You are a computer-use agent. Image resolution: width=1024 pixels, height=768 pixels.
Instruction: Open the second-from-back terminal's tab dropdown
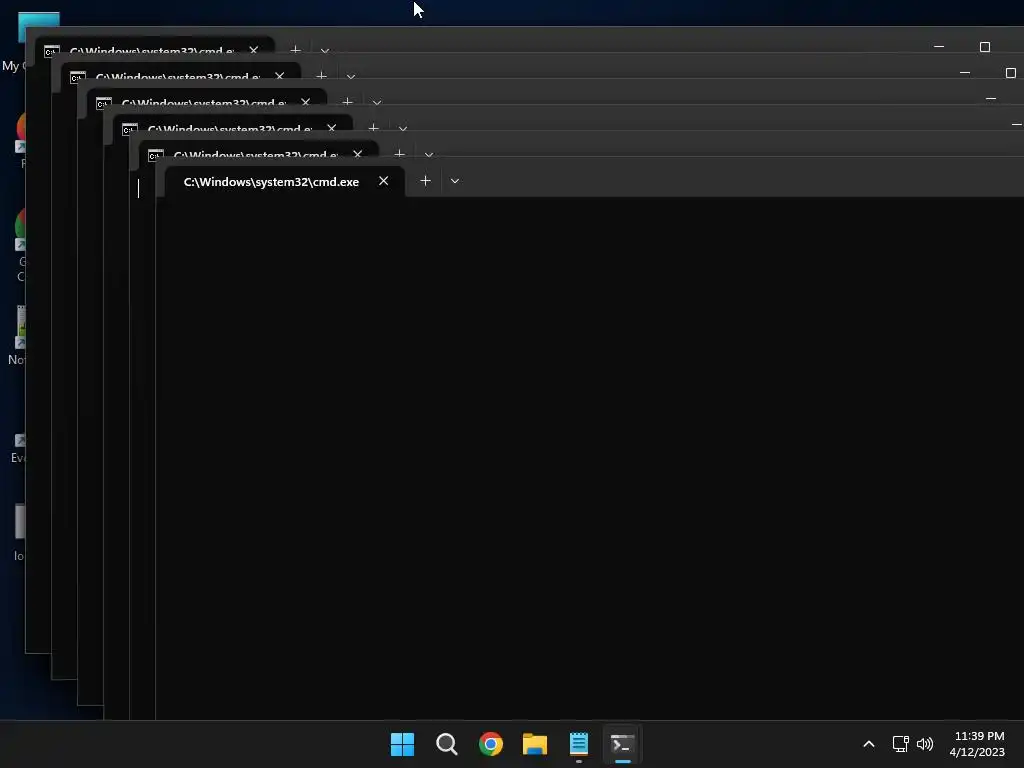351,76
